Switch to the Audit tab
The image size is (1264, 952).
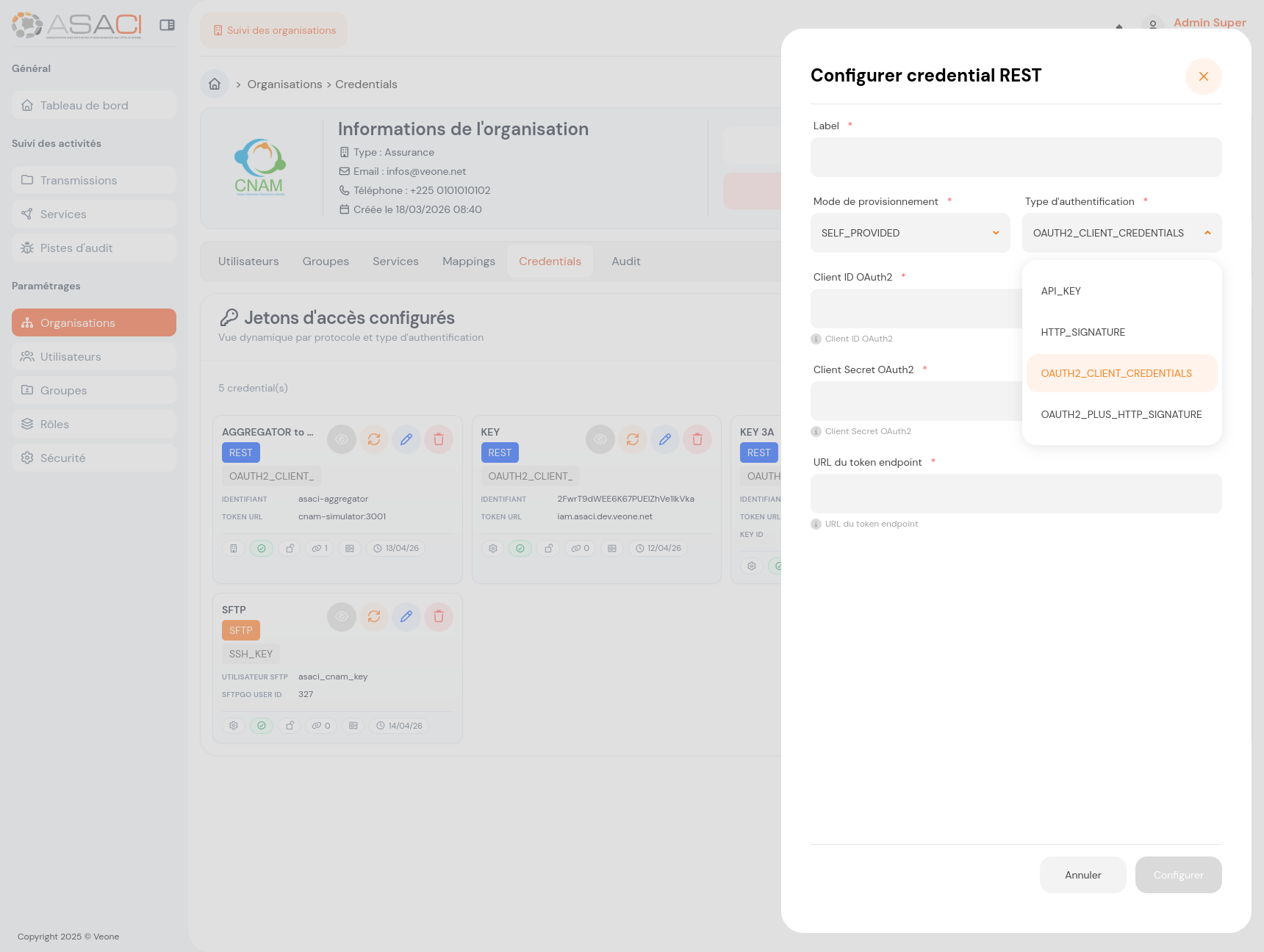[x=625, y=261]
